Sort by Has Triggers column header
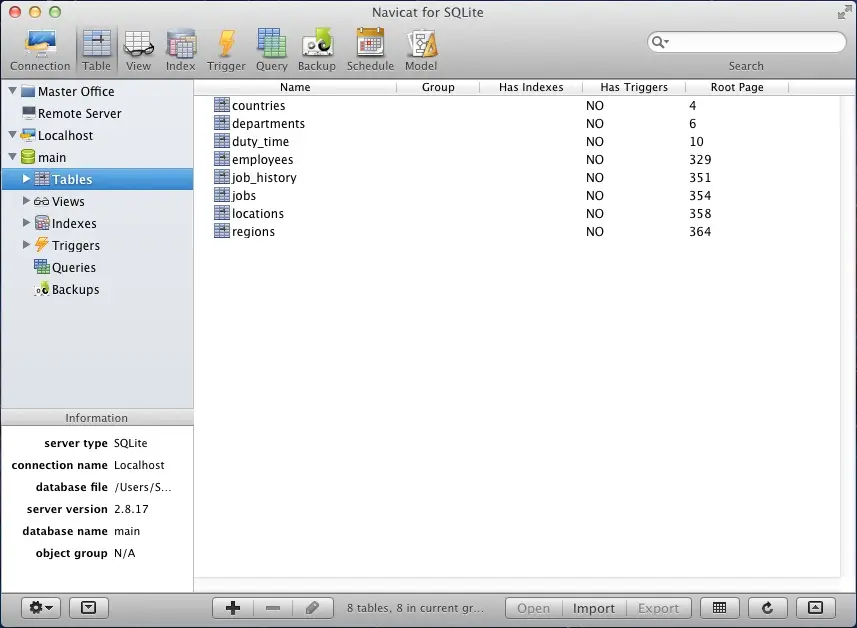 [x=634, y=87]
